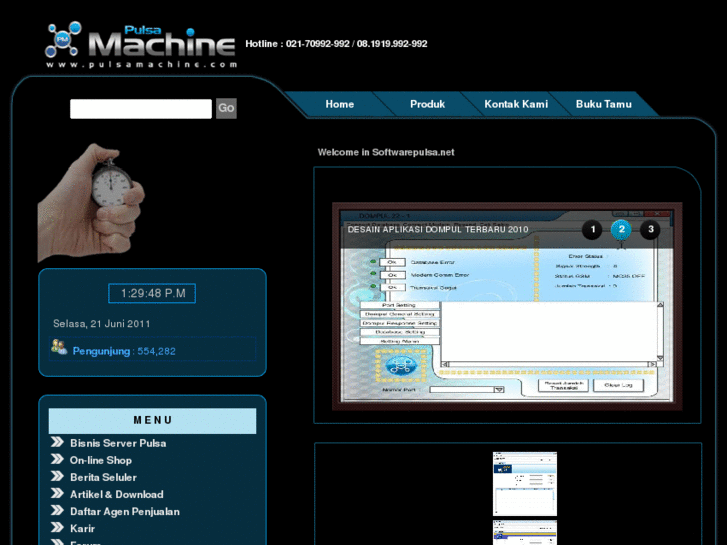Click arrow icon beside Bisnis Server Pulsa
The image size is (727, 545).
point(57,442)
